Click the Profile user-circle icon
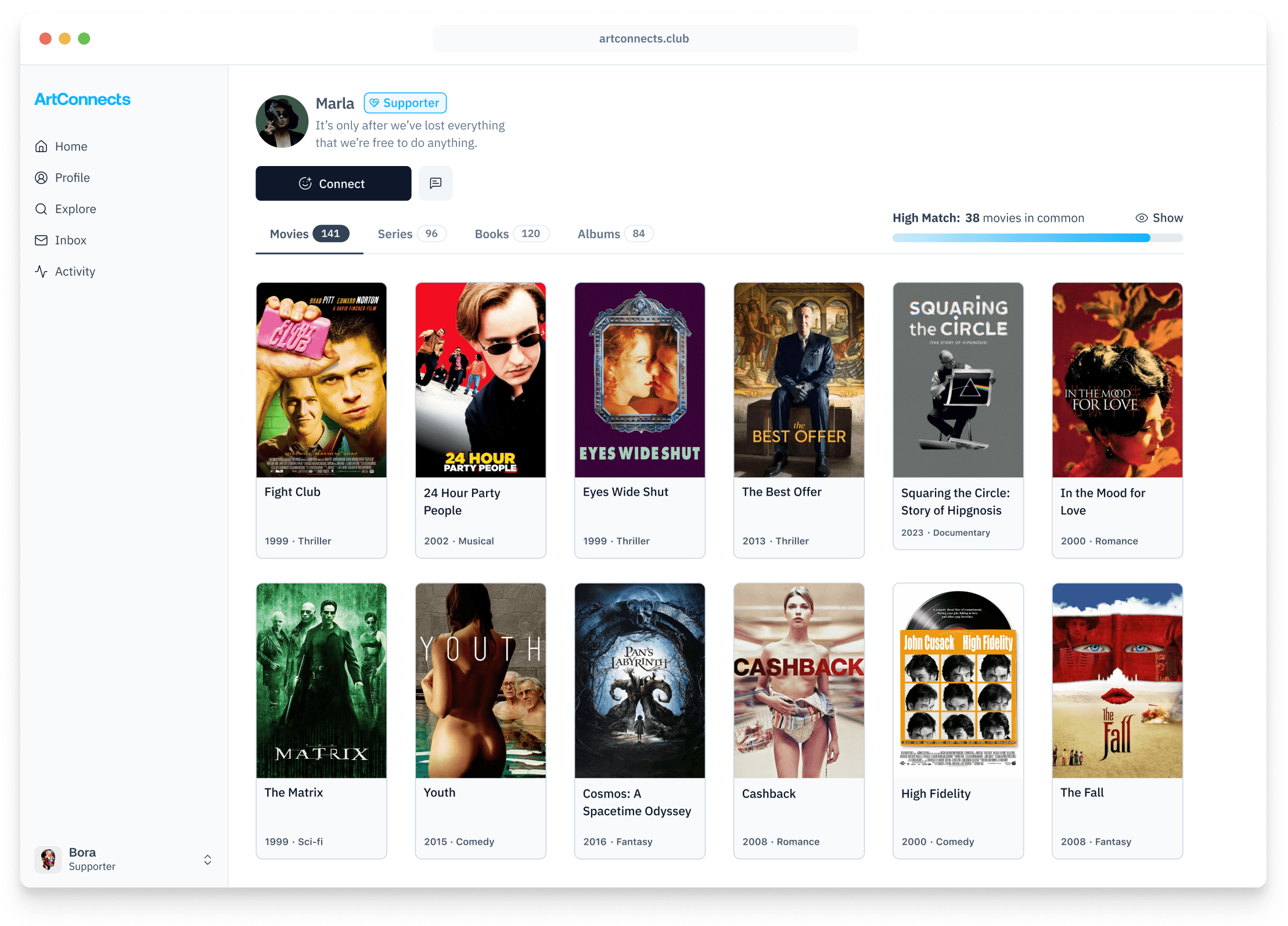The image size is (1288, 926). [x=41, y=178]
